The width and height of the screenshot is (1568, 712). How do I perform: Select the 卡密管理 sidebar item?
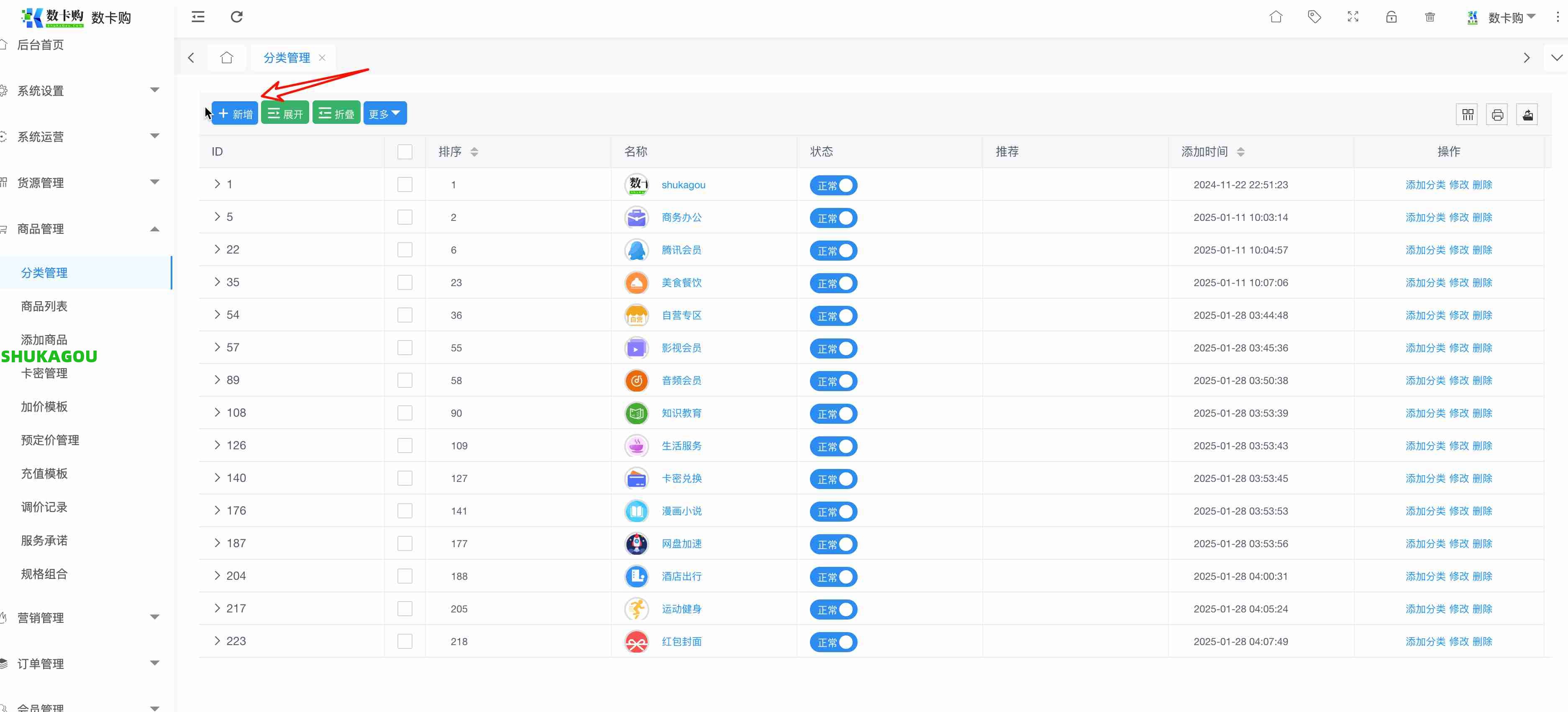pos(44,373)
